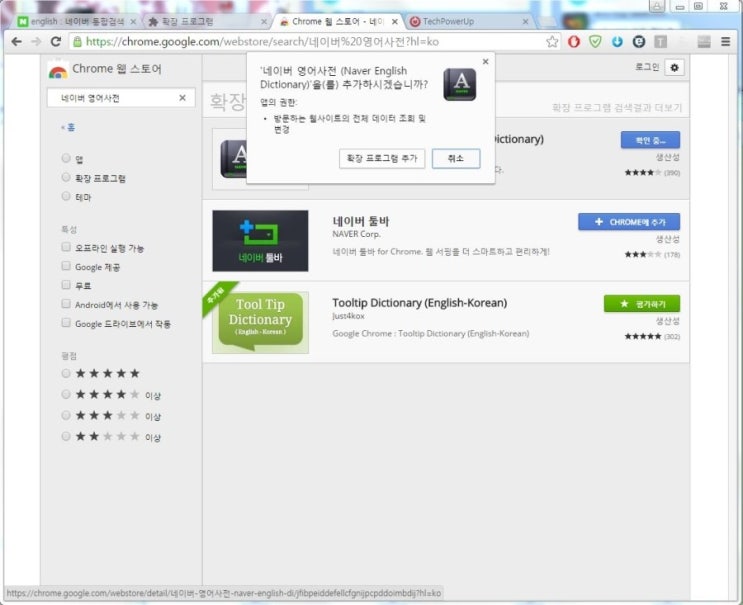Click the 로그인 link

point(647,67)
